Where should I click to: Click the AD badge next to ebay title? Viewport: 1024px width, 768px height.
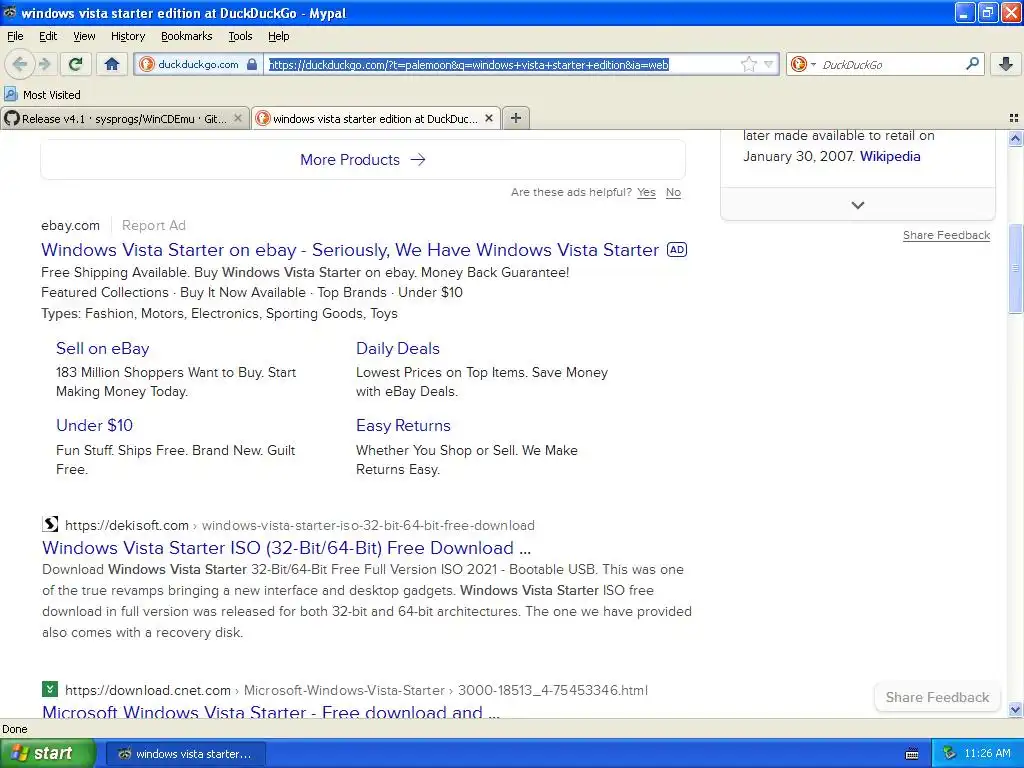coord(677,249)
